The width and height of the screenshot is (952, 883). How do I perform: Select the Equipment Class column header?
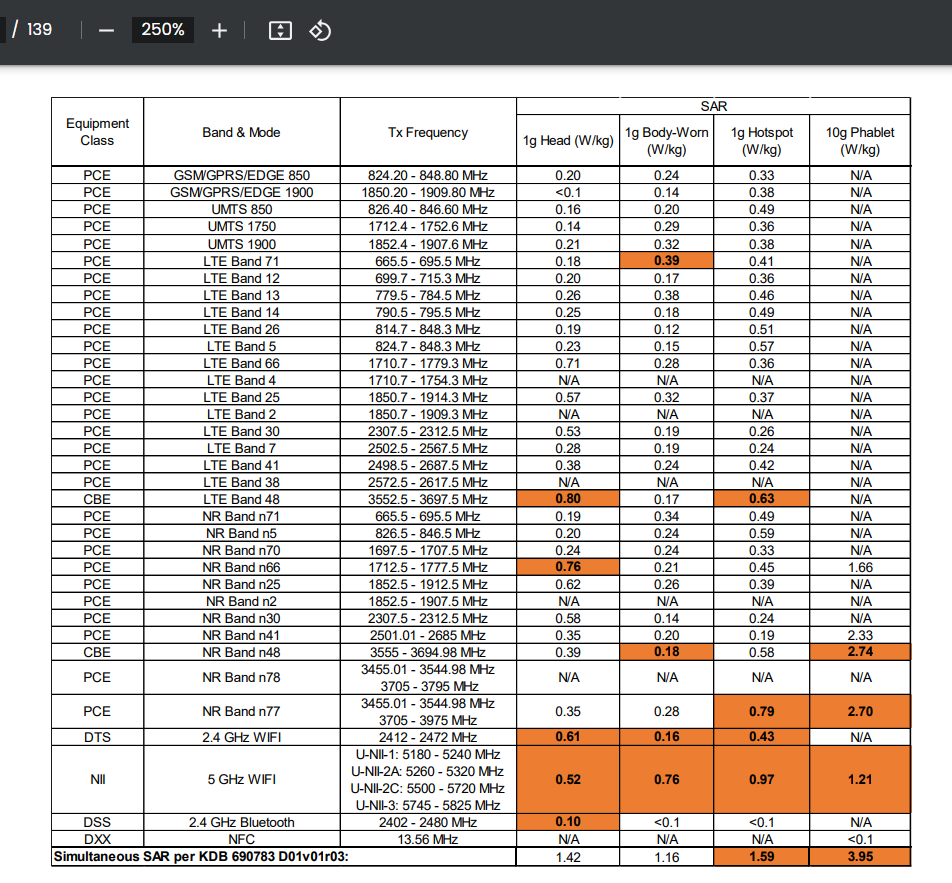click(97, 132)
